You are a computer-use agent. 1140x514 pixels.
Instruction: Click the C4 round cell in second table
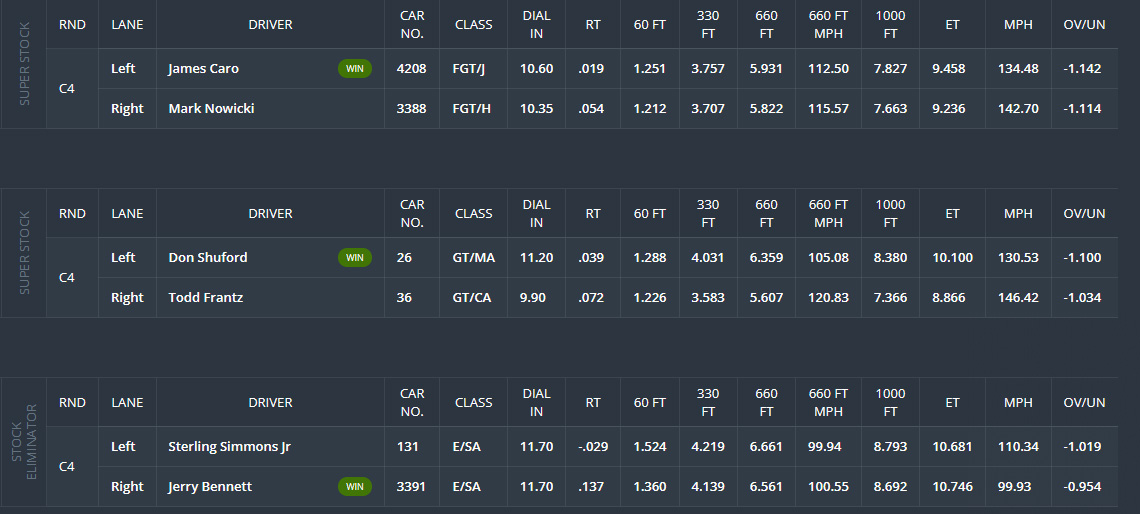[x=66, y=278]
